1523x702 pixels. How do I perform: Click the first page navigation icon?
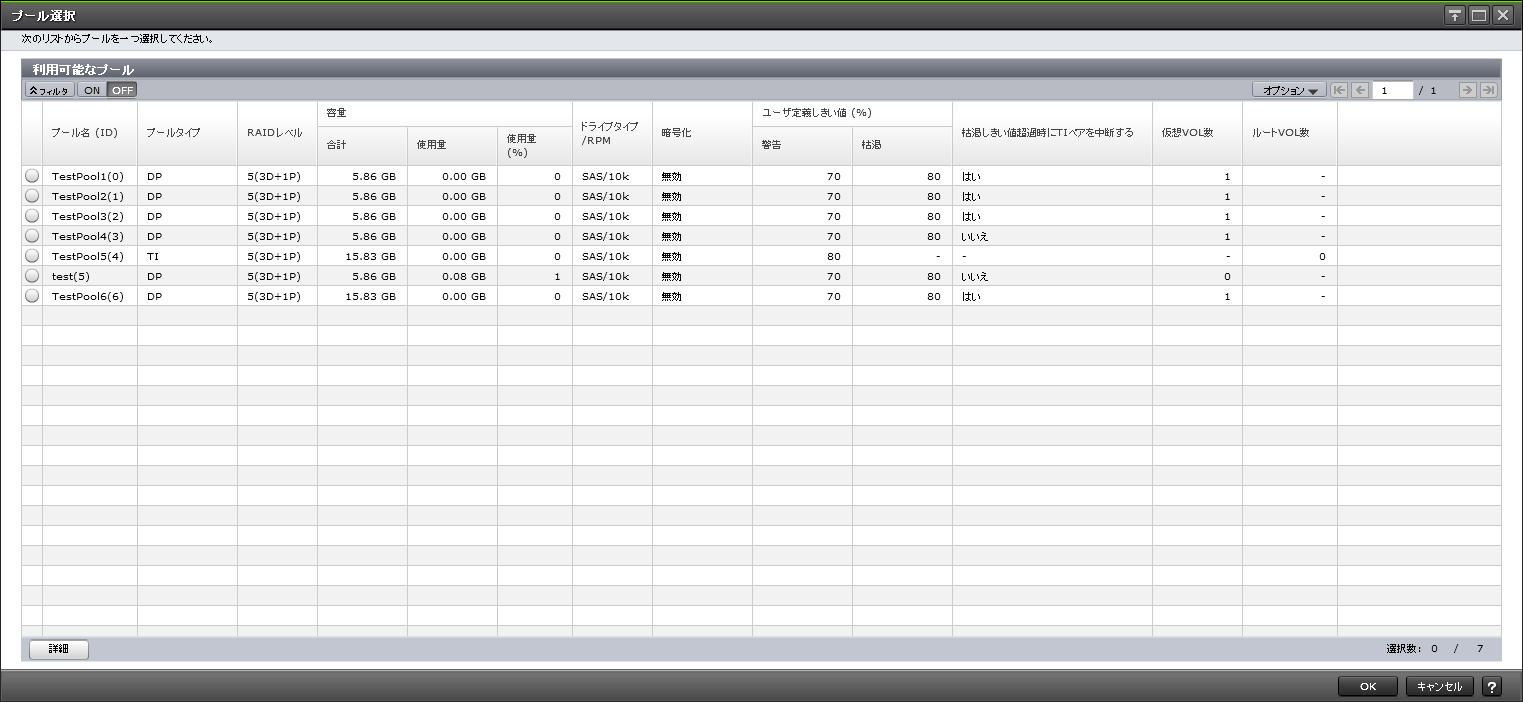(1339, 90)
